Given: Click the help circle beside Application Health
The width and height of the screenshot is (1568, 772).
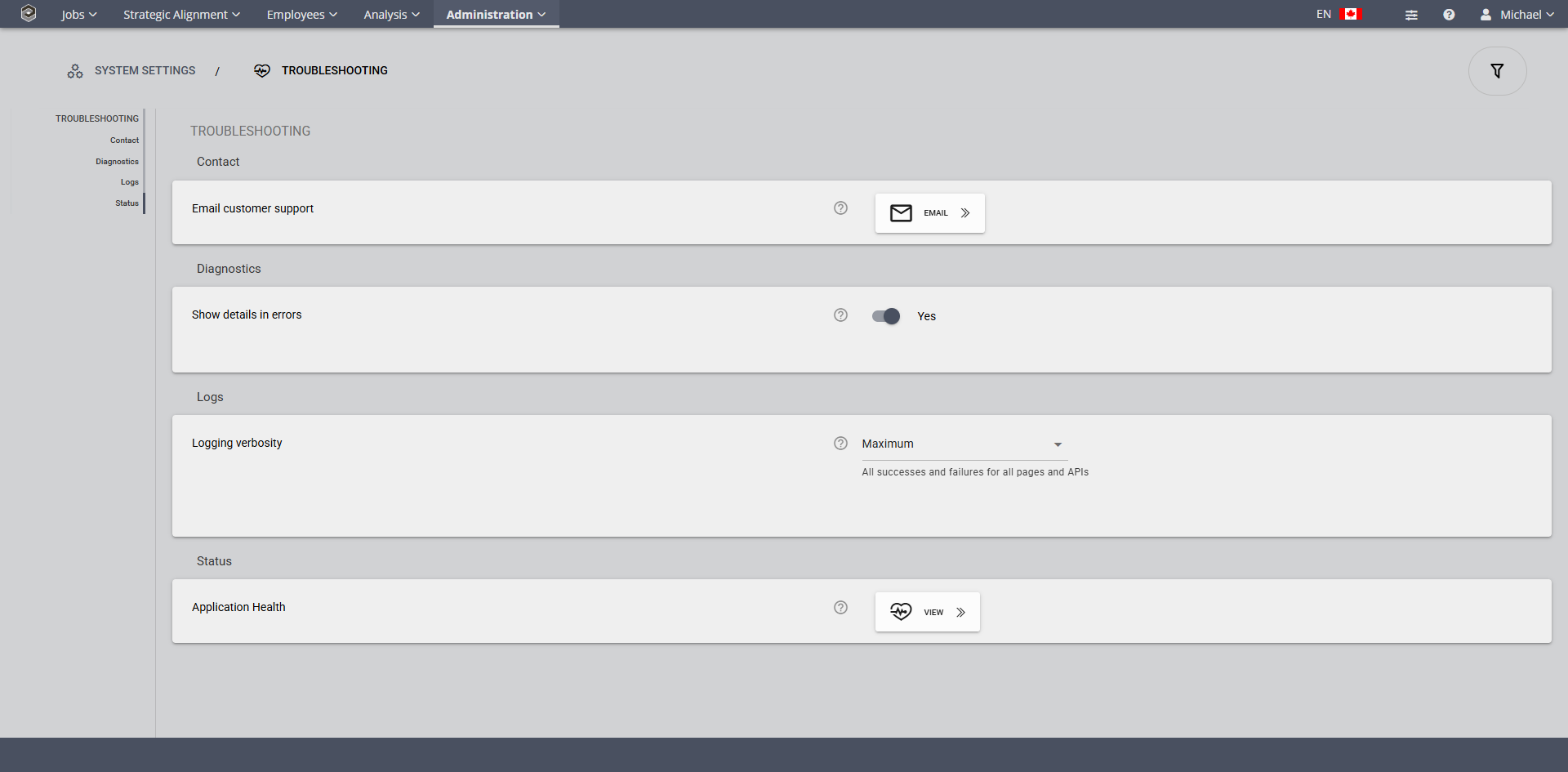Looking at the screenshot, I should (840, 607).
